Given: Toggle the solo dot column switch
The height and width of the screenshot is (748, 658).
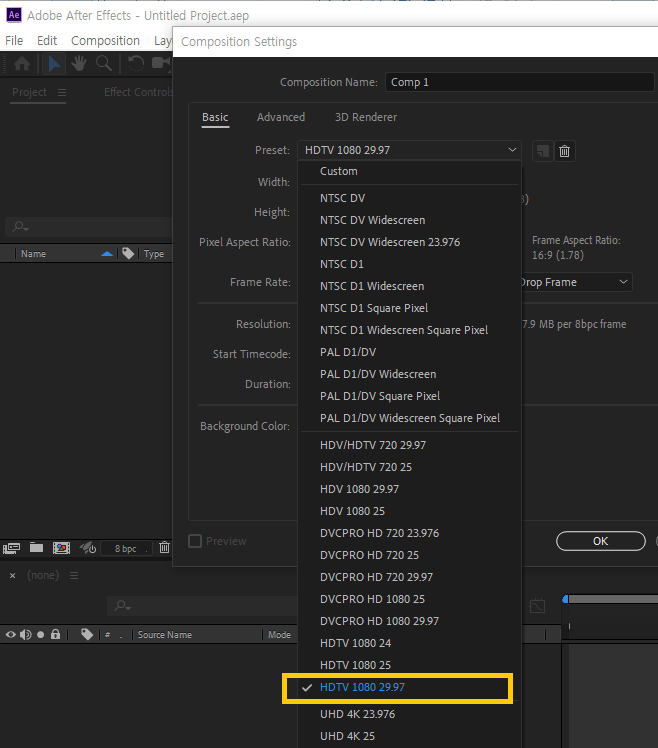Looking at the screenshot, I should 41,635.
